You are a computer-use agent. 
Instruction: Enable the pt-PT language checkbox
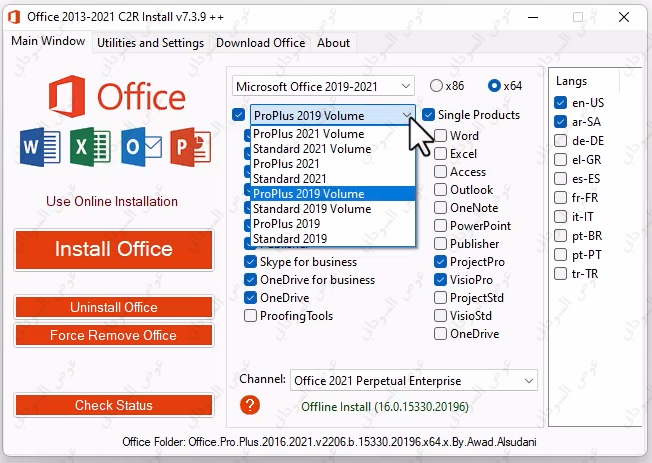tap(561, 255)
